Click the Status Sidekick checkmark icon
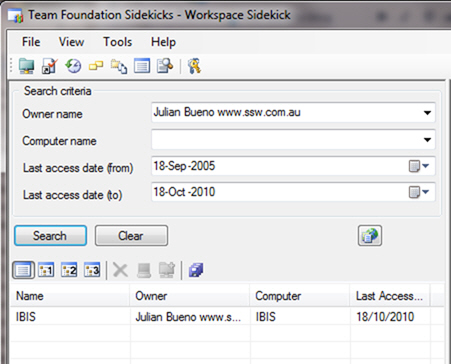The image size is (451, 364). pyautogui.click(x=50, y=66)
